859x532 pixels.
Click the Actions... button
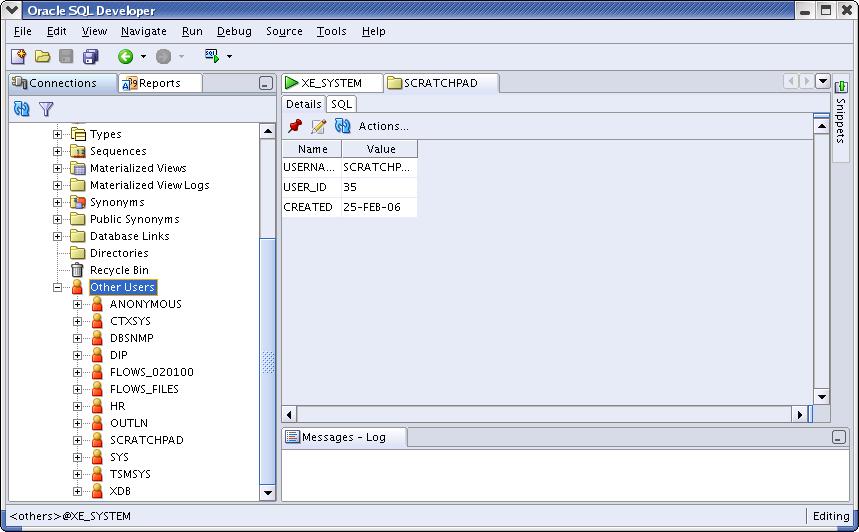[x=383, y=126]
